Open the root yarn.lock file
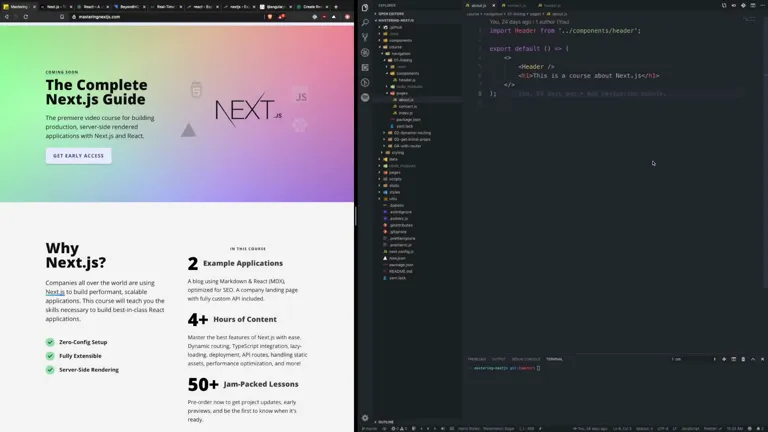 click(x=397, y=278)
